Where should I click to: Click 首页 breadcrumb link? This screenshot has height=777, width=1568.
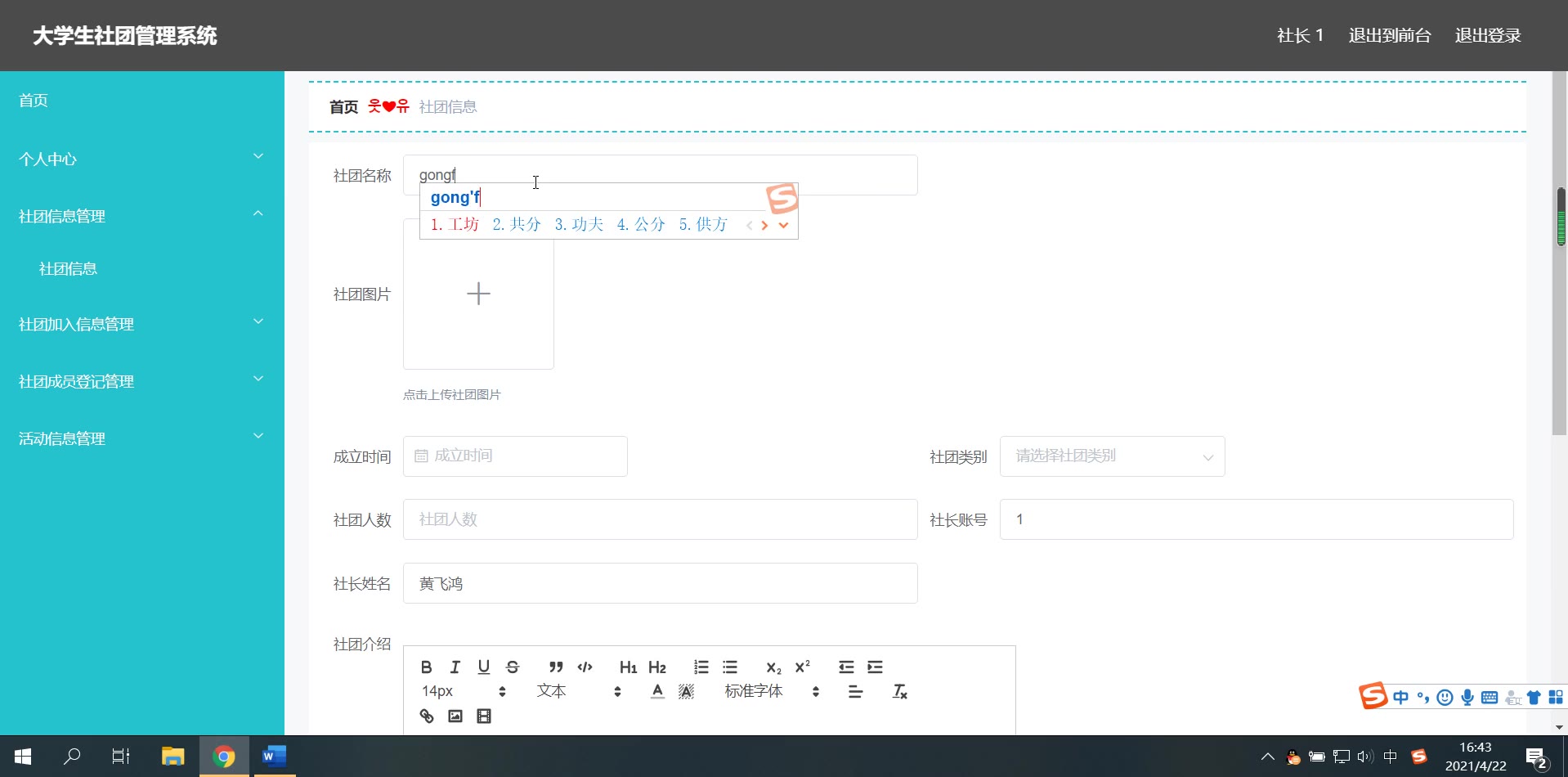pyautogui.click(x=343, y=106)
